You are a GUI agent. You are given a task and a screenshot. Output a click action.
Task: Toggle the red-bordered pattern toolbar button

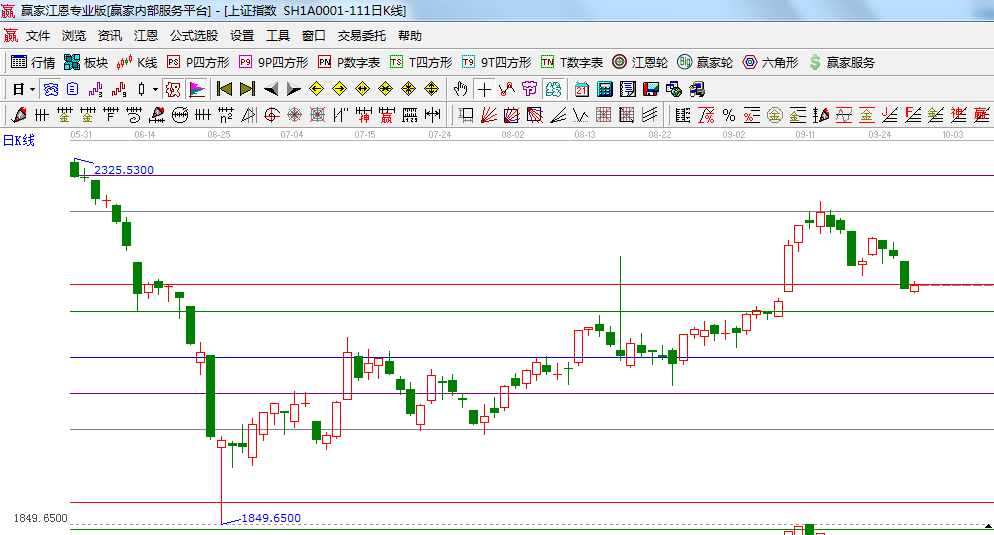click(x=173, y=89)
